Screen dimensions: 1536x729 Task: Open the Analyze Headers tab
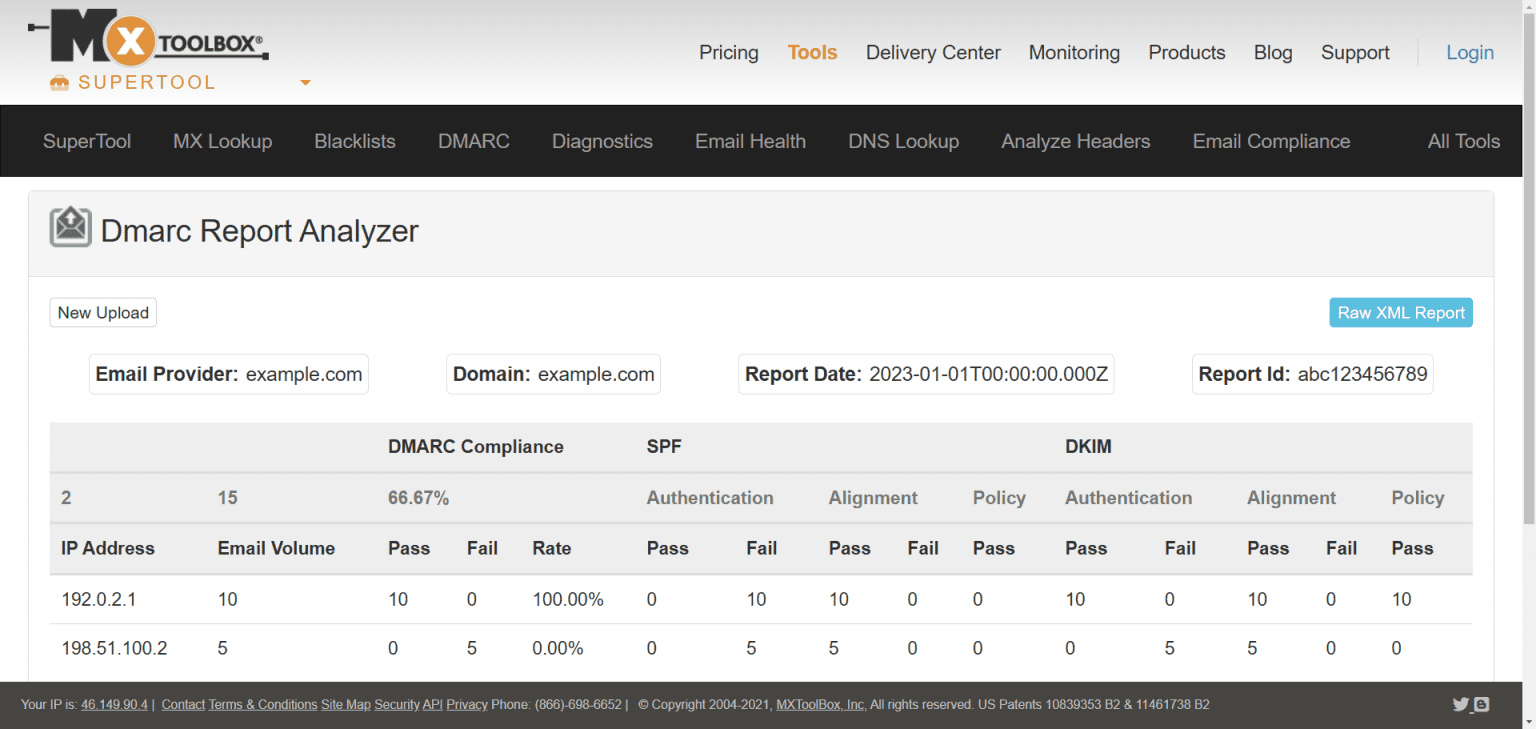click(x=1075, y=141)
